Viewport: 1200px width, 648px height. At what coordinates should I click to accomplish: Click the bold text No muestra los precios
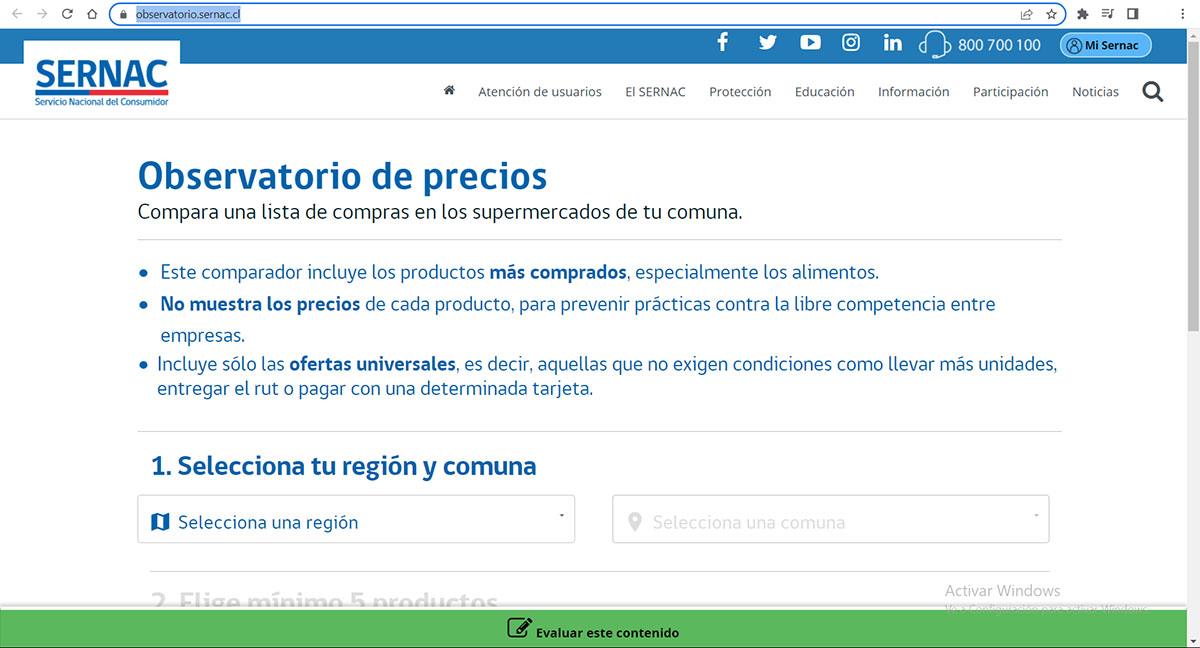pyautogui.click(x=260, y=304)
